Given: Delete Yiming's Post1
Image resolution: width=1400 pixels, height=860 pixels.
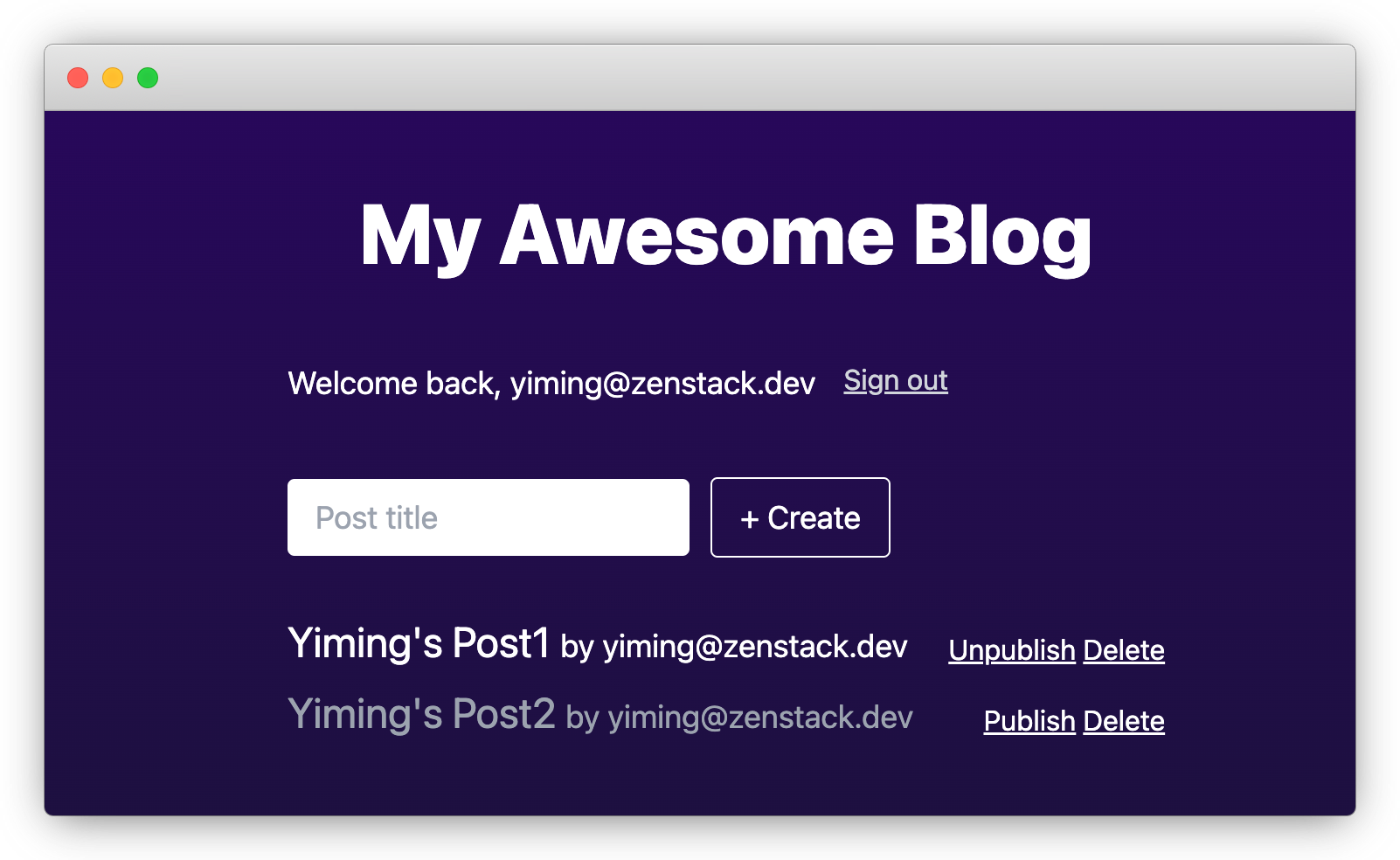Looking at the screenshot, I should 1123,650.
